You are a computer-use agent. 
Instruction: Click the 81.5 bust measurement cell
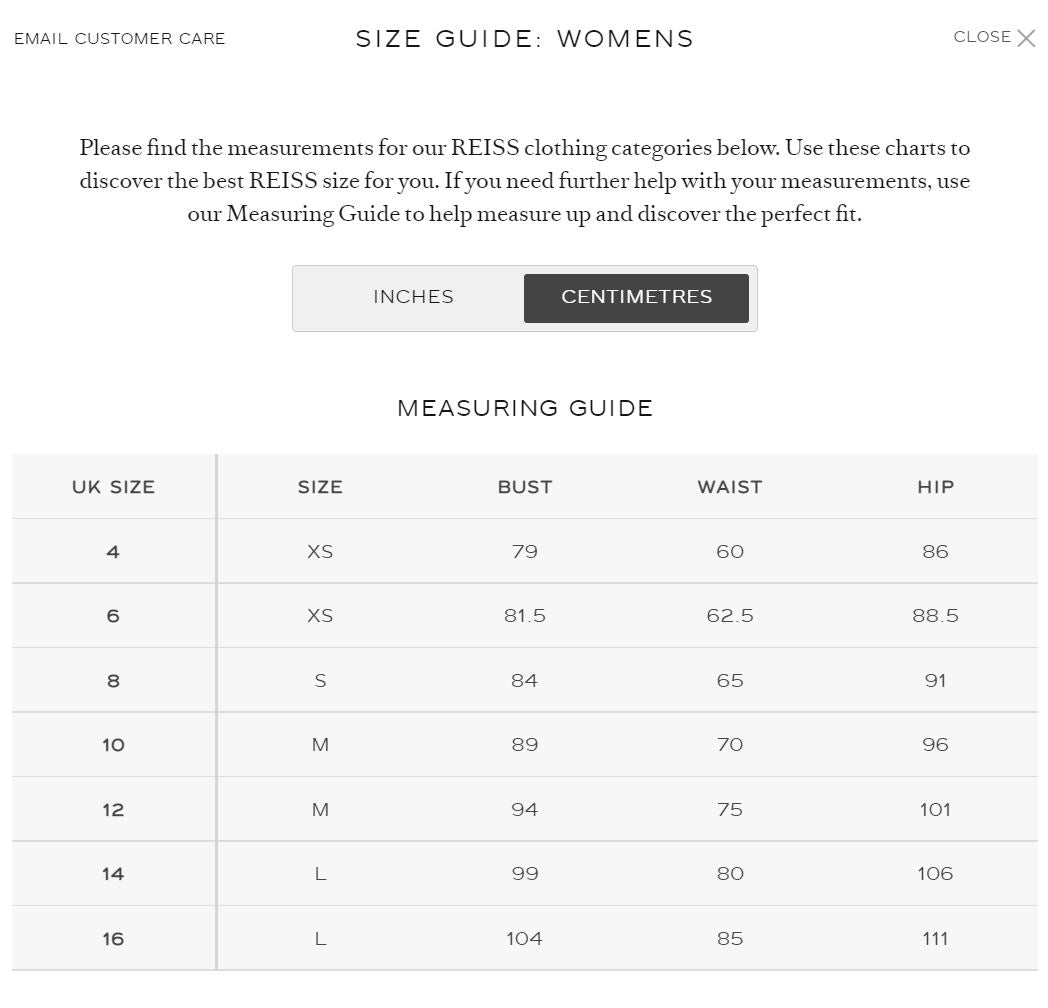coord(525,616)
